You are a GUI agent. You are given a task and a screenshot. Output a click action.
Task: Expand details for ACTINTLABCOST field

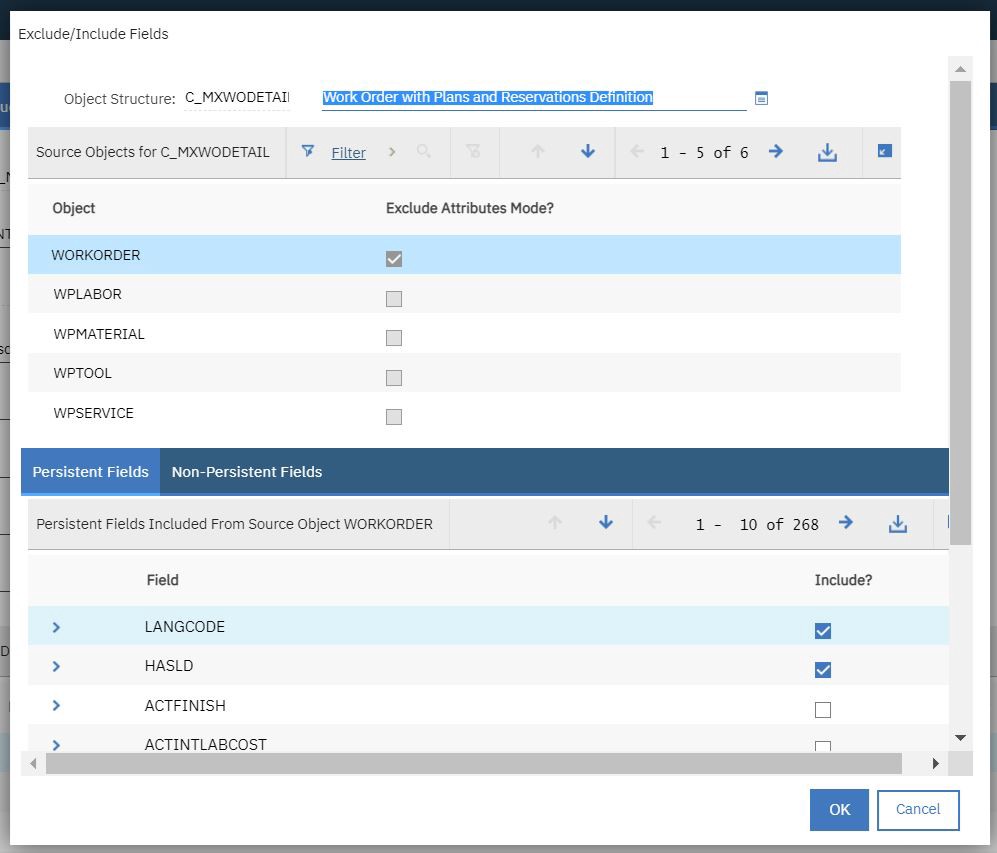click(x=56, y=745)
